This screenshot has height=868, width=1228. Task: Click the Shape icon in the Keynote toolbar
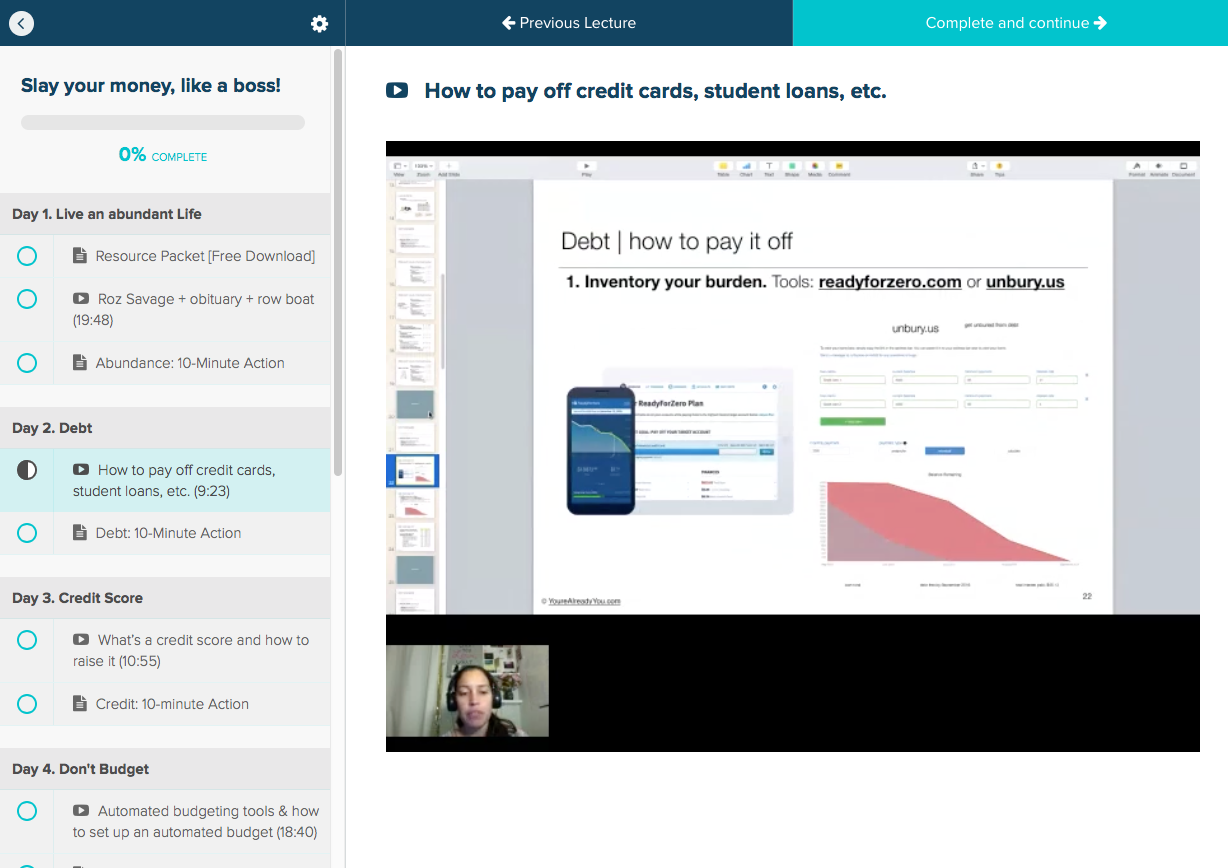(x=792, y=167)
